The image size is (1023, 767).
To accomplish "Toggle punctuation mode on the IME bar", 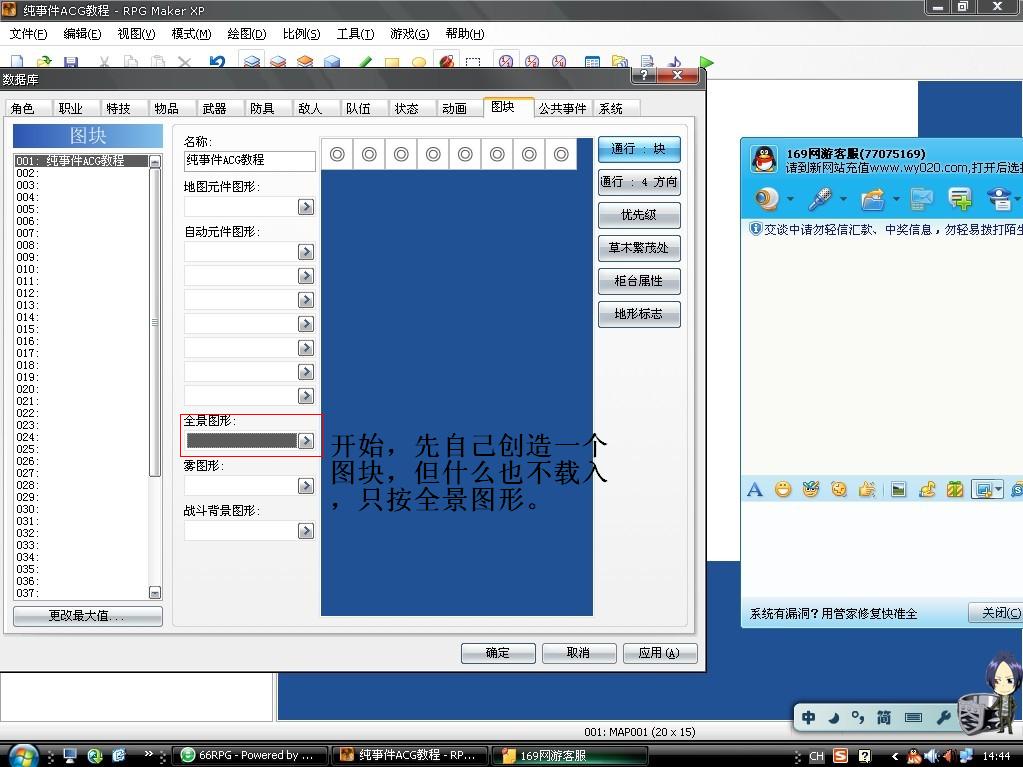I will pos(858,717).
